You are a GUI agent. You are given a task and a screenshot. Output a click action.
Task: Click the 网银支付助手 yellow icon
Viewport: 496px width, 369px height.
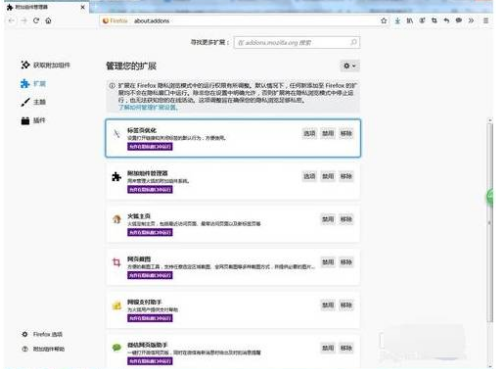coord(116,305)
